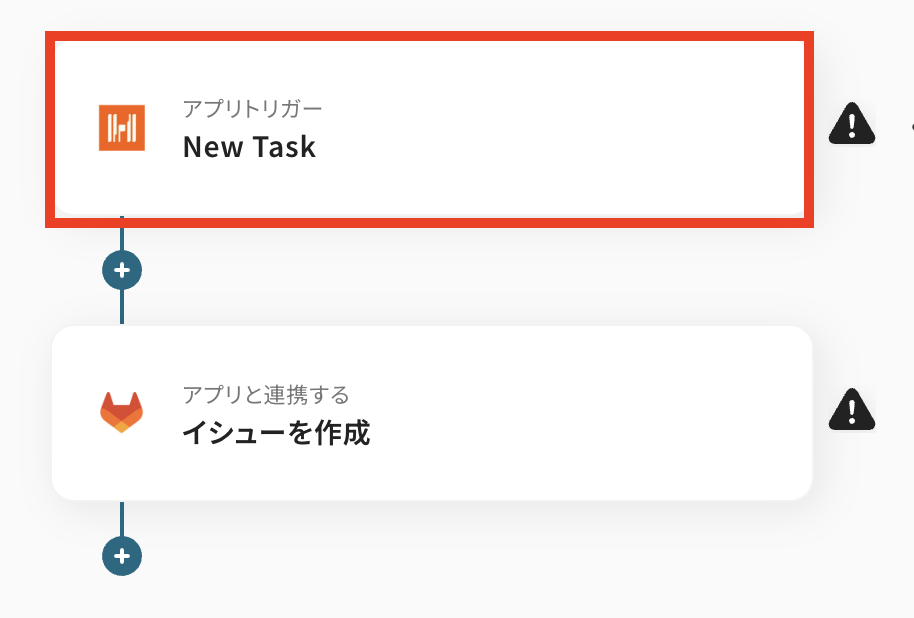The height and width of the screenshot is (618, 914).
Task: Click warning icon beside イシューを作成 step
Action: (x=851, y=409)
